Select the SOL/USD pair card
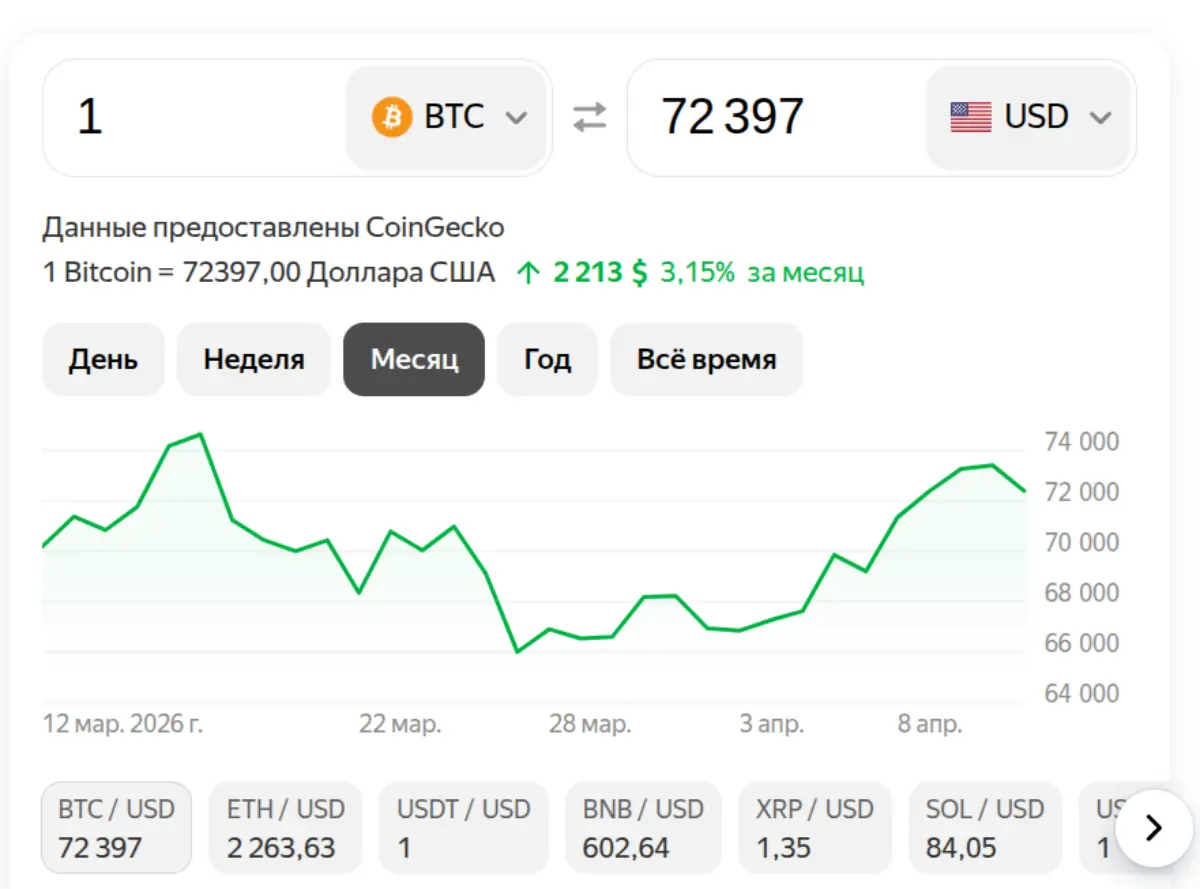 tap(985, 827)
